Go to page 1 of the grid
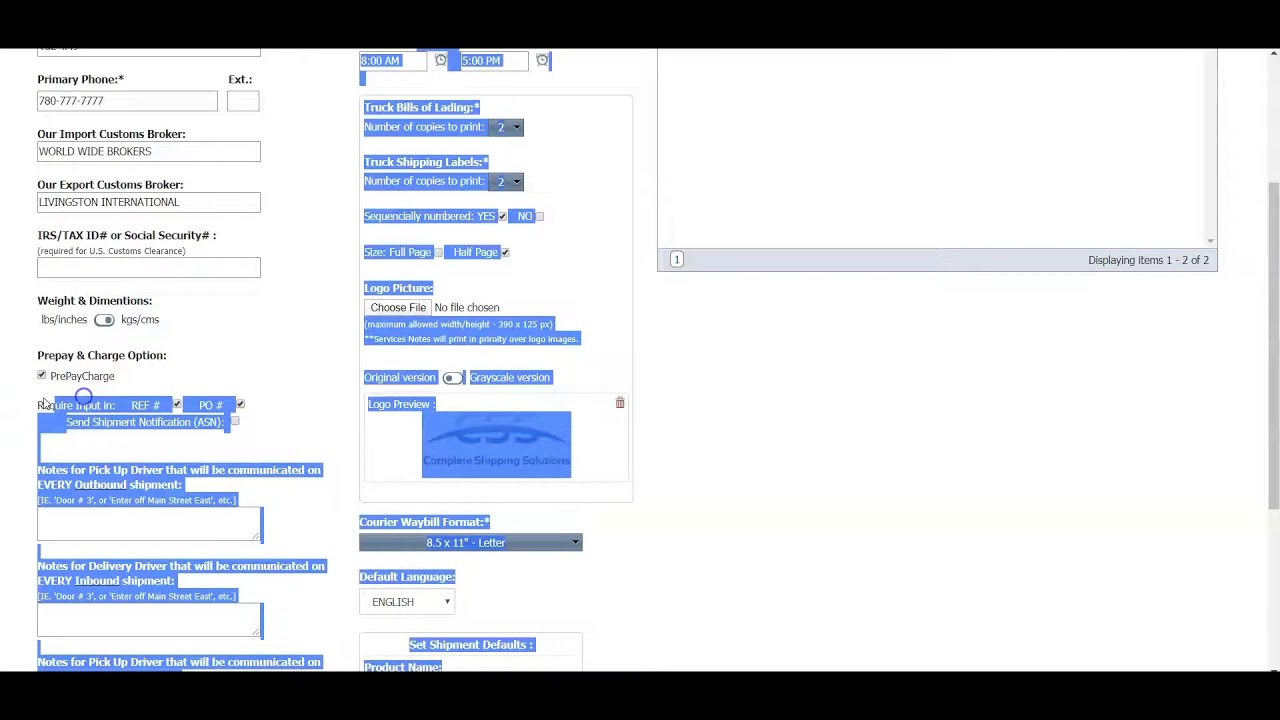The height and width of the screenshot is (720, 1280). coord(677,260)
